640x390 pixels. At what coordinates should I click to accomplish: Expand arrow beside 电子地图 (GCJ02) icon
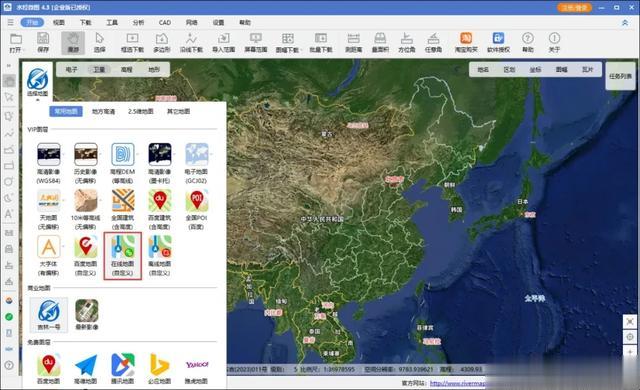pos(211,154)
